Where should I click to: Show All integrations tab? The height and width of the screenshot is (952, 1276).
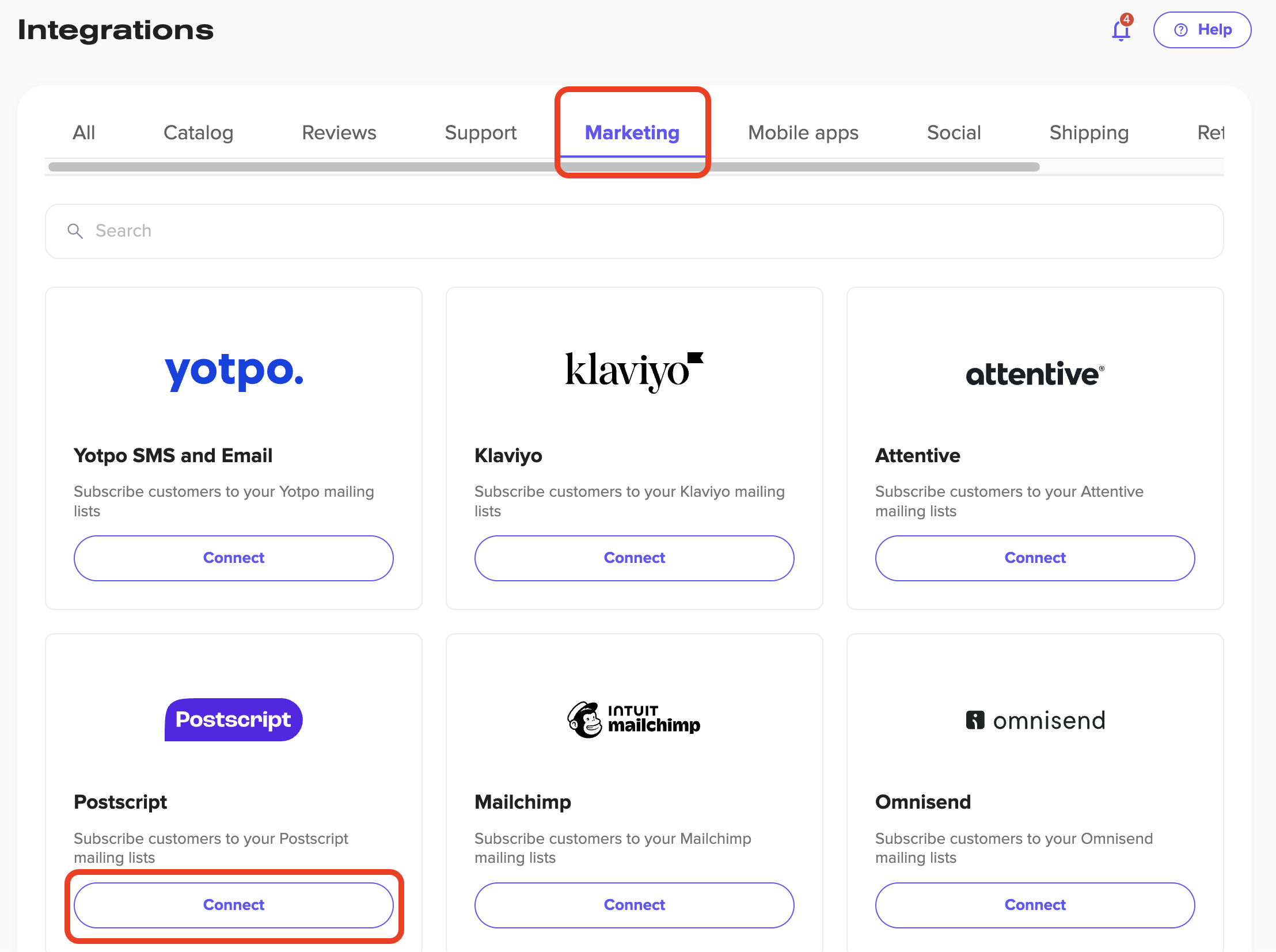(83, 132)
